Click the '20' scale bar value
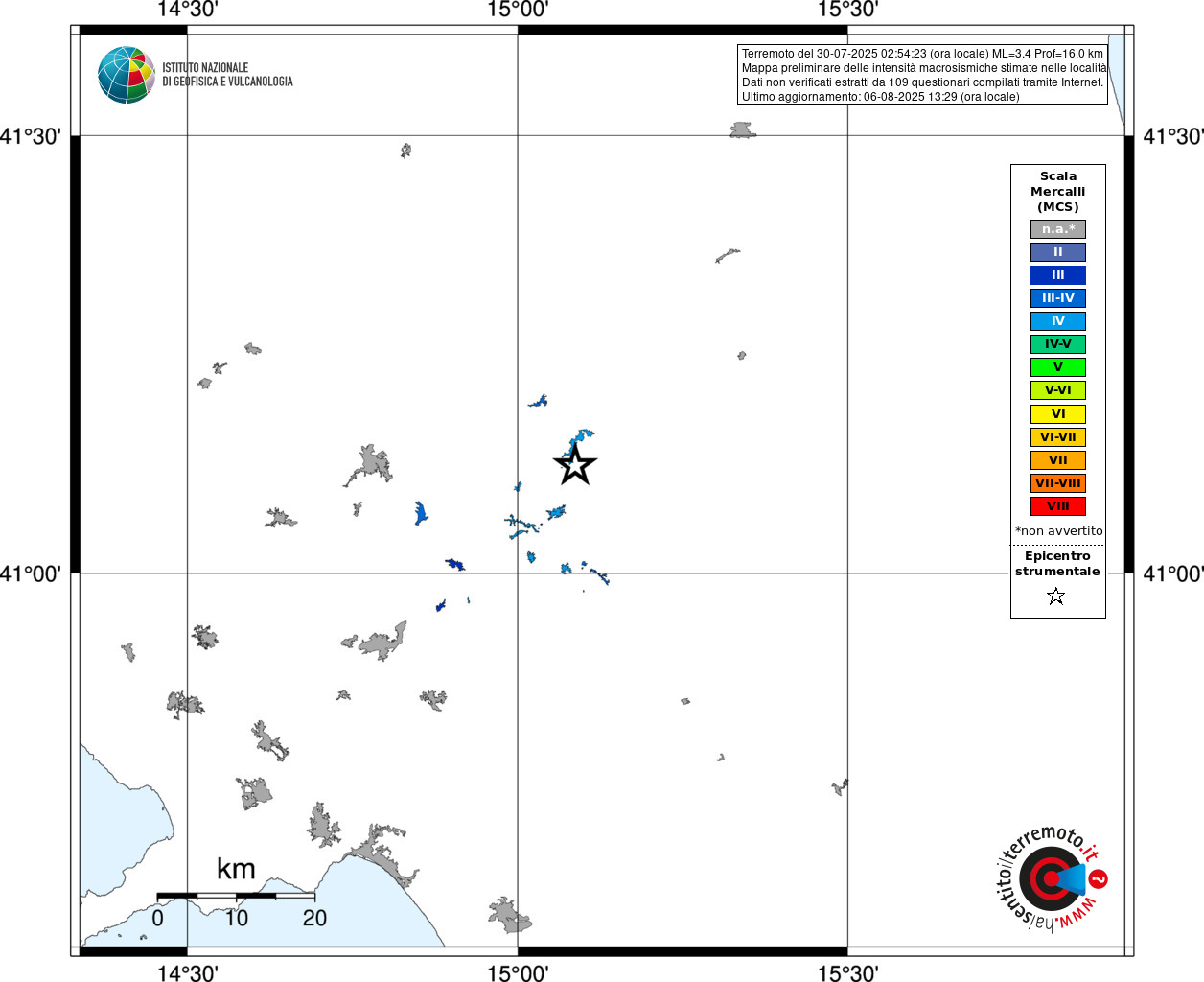This screenshot has width=1204, height=982. pyautogui.click(x=314, y=918)
